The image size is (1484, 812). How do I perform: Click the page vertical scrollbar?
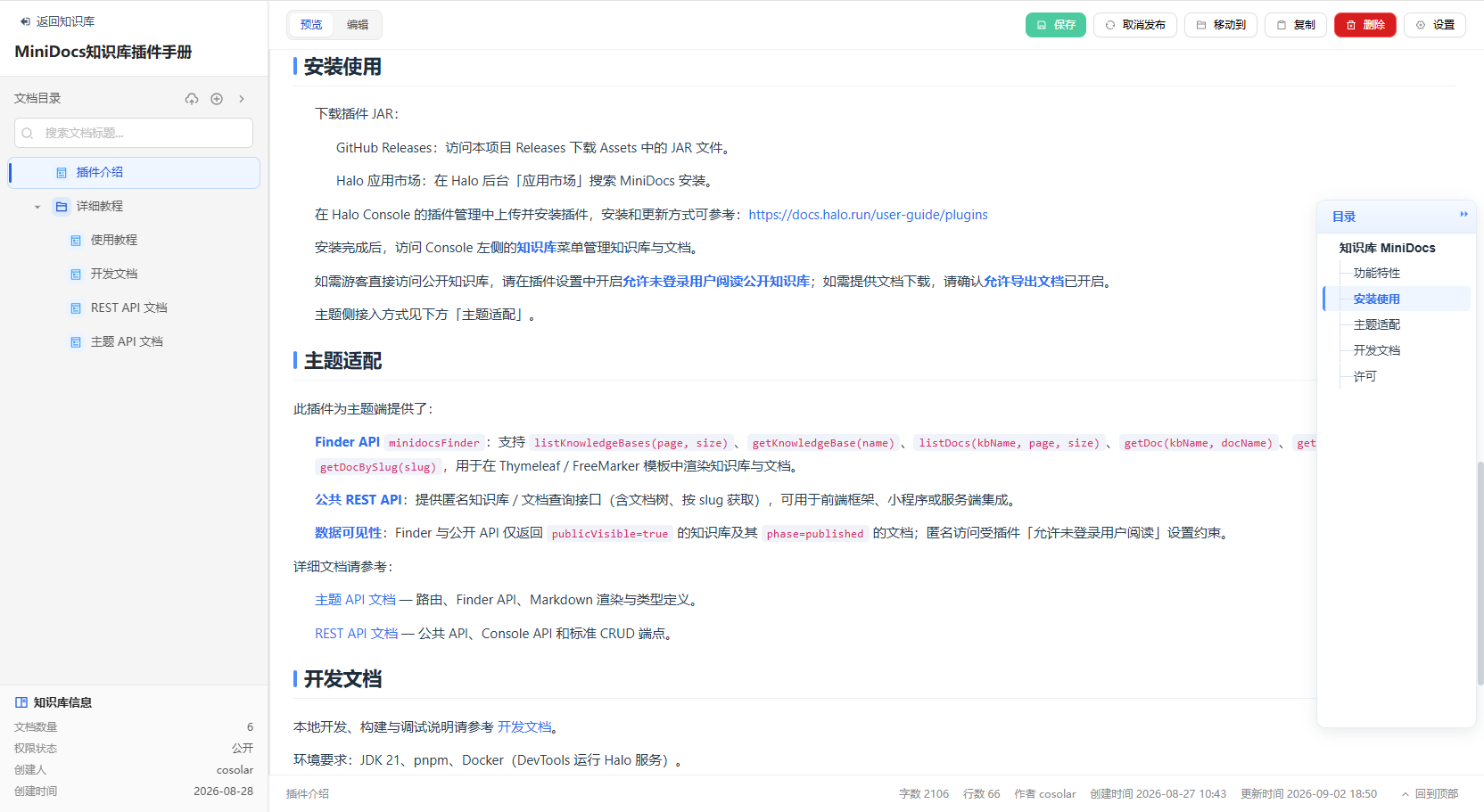click(1480, 573)
